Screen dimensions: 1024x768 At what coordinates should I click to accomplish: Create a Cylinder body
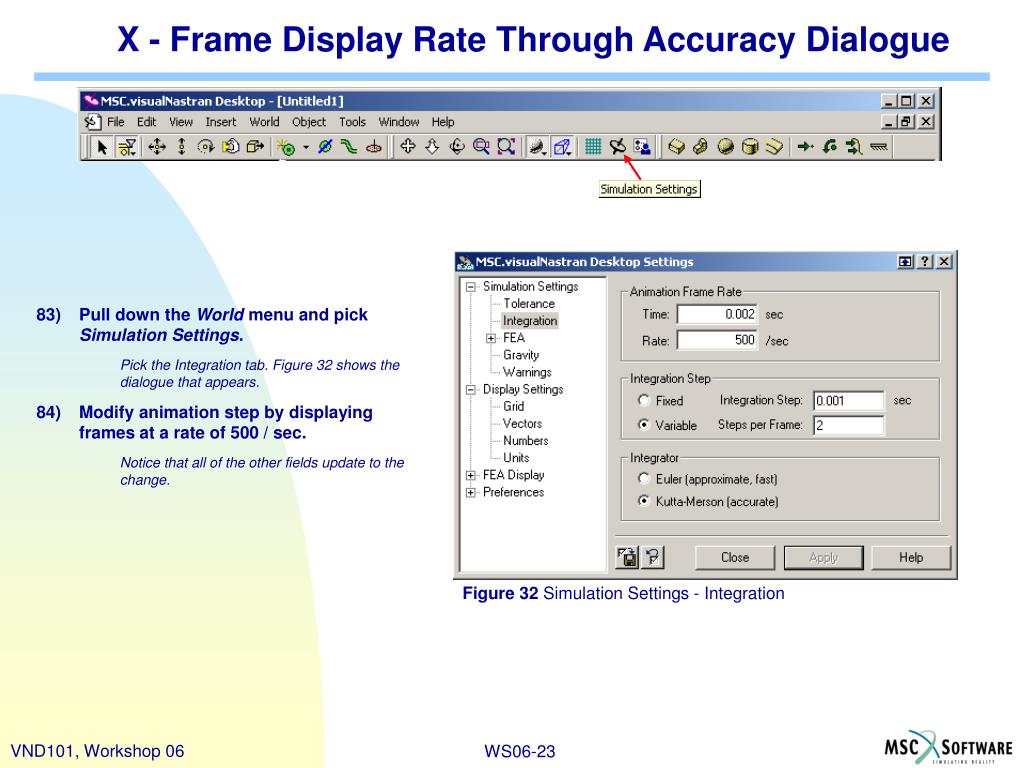pos(750,147)
